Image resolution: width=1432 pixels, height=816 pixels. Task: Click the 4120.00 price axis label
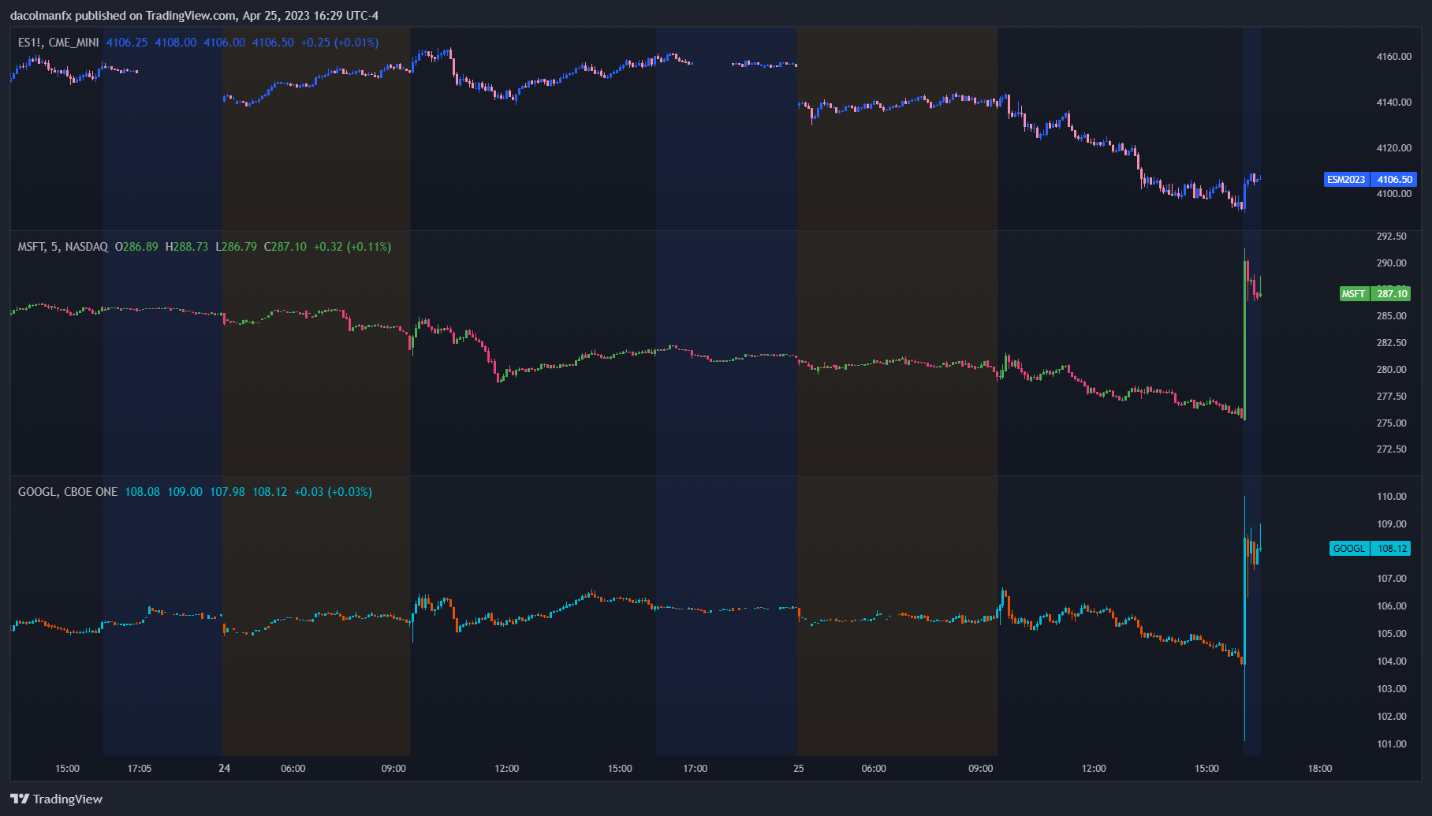[1393, 148]
